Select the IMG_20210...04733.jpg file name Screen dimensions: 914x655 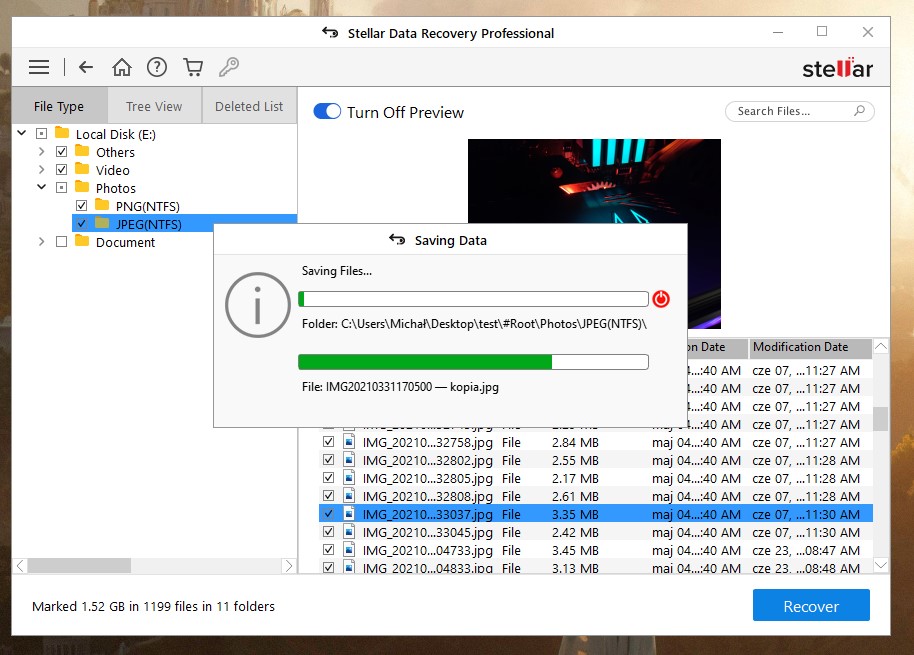pos(428,551)
